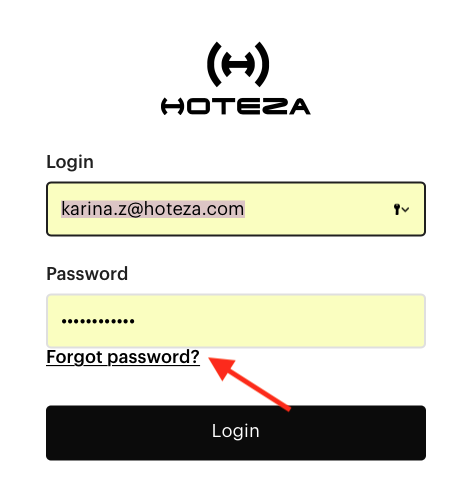Click the word "Forgot" in the reset link
The width and height of the screenshot is (473, 497).
point(74,357)
